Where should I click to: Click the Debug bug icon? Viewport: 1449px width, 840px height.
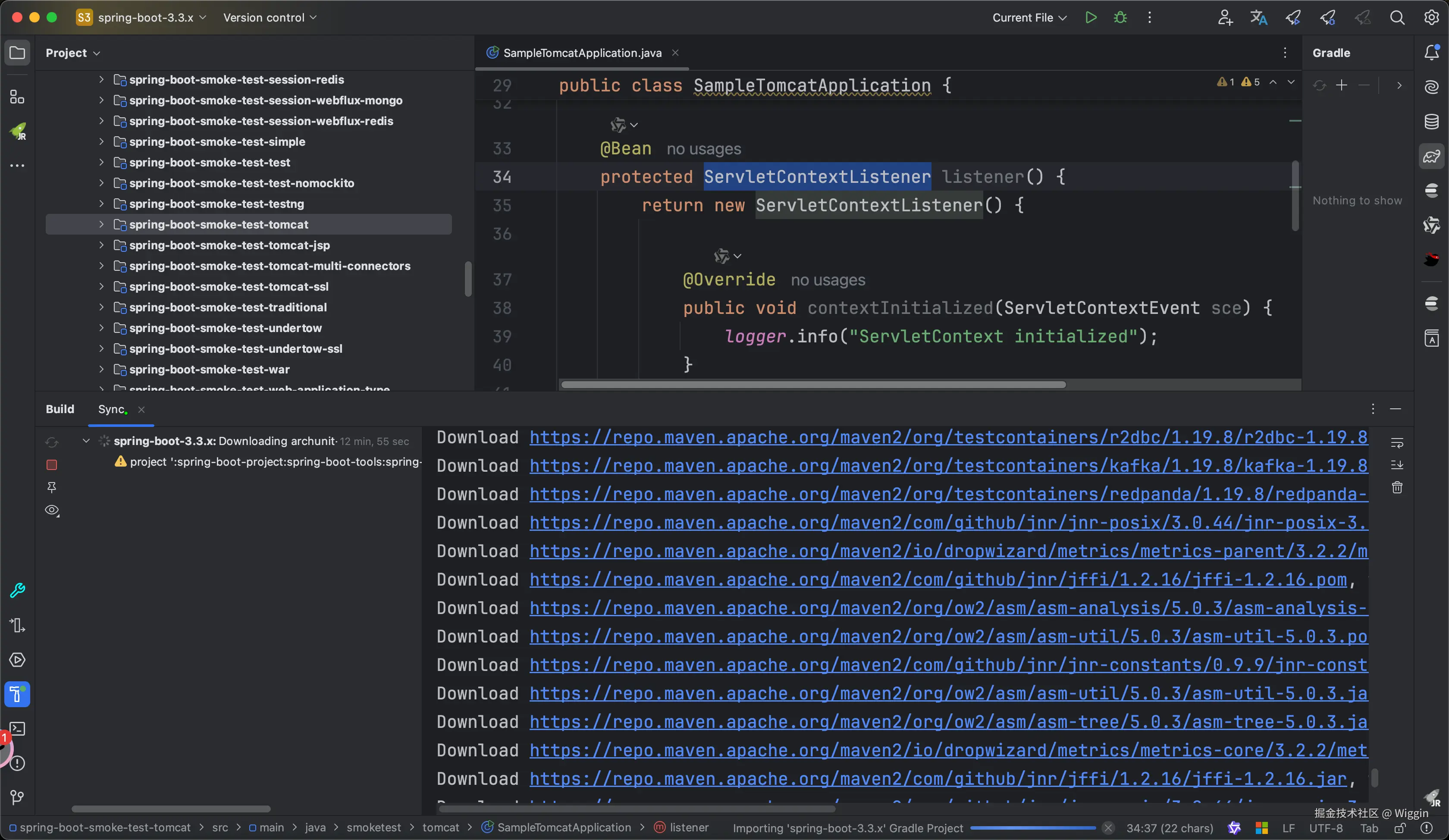pyautogui.click(x=1120, y=17)
